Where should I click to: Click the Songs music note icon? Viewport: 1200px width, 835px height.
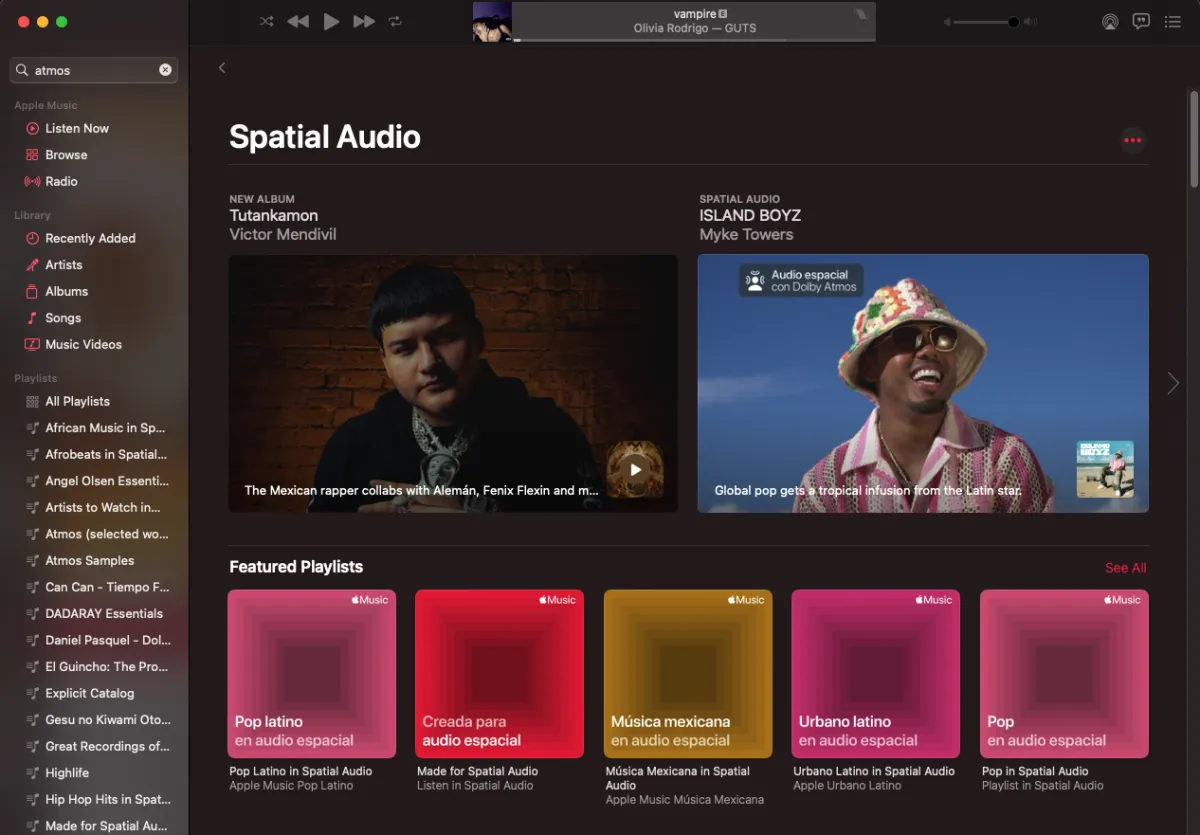click(32, 318)
